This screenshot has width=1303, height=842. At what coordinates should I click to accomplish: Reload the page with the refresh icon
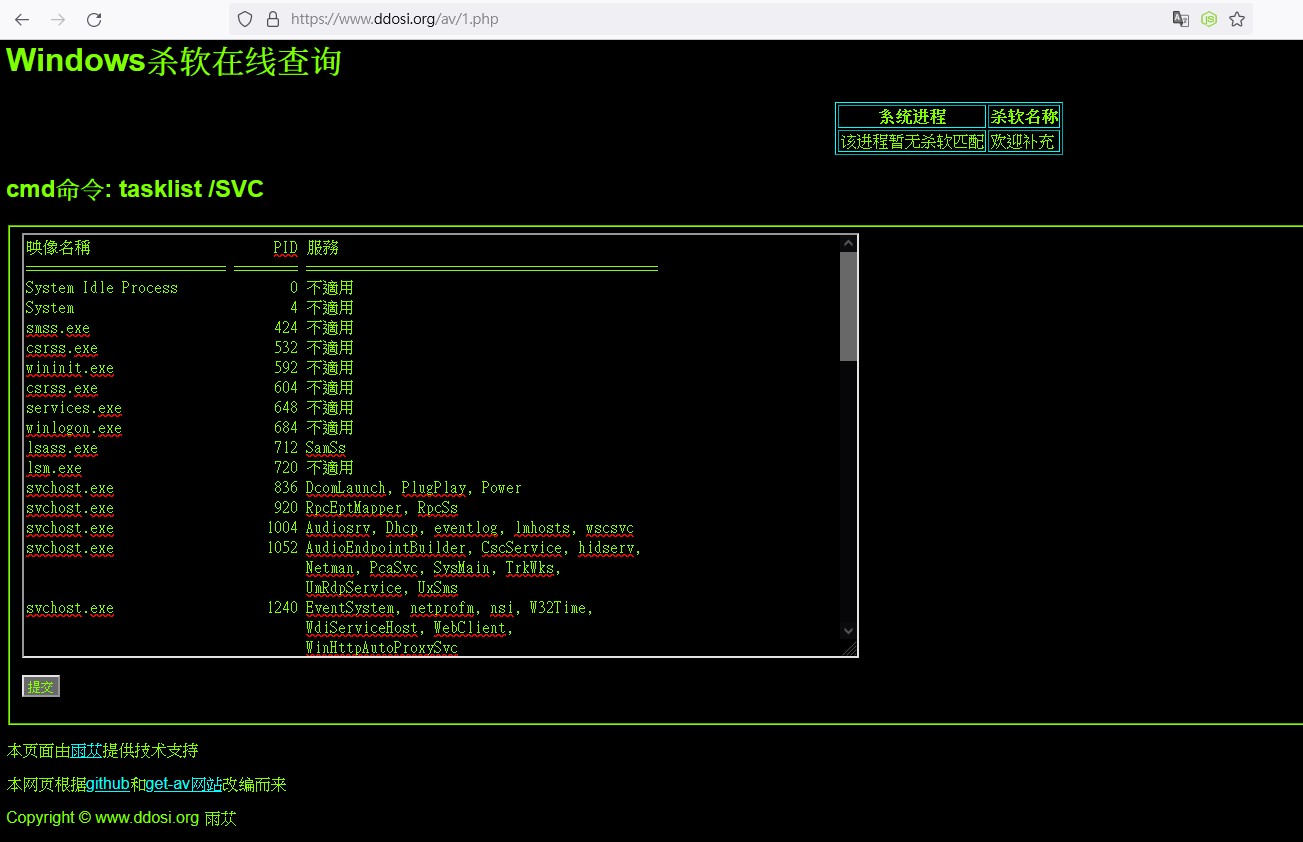(94, 19)
